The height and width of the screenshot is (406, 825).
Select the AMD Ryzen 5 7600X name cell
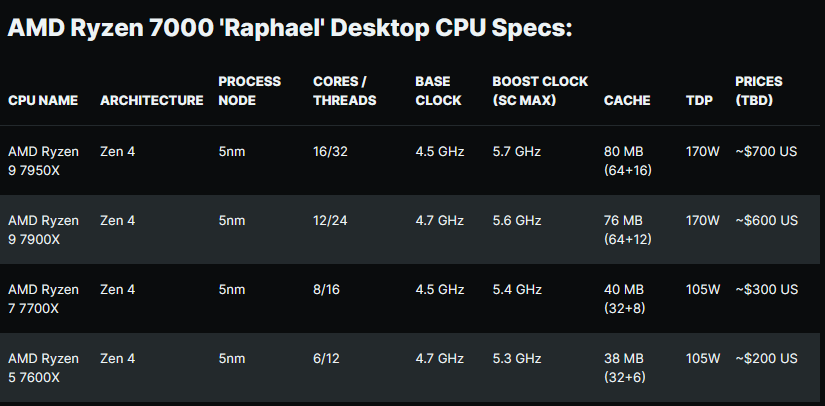[43, 368]
